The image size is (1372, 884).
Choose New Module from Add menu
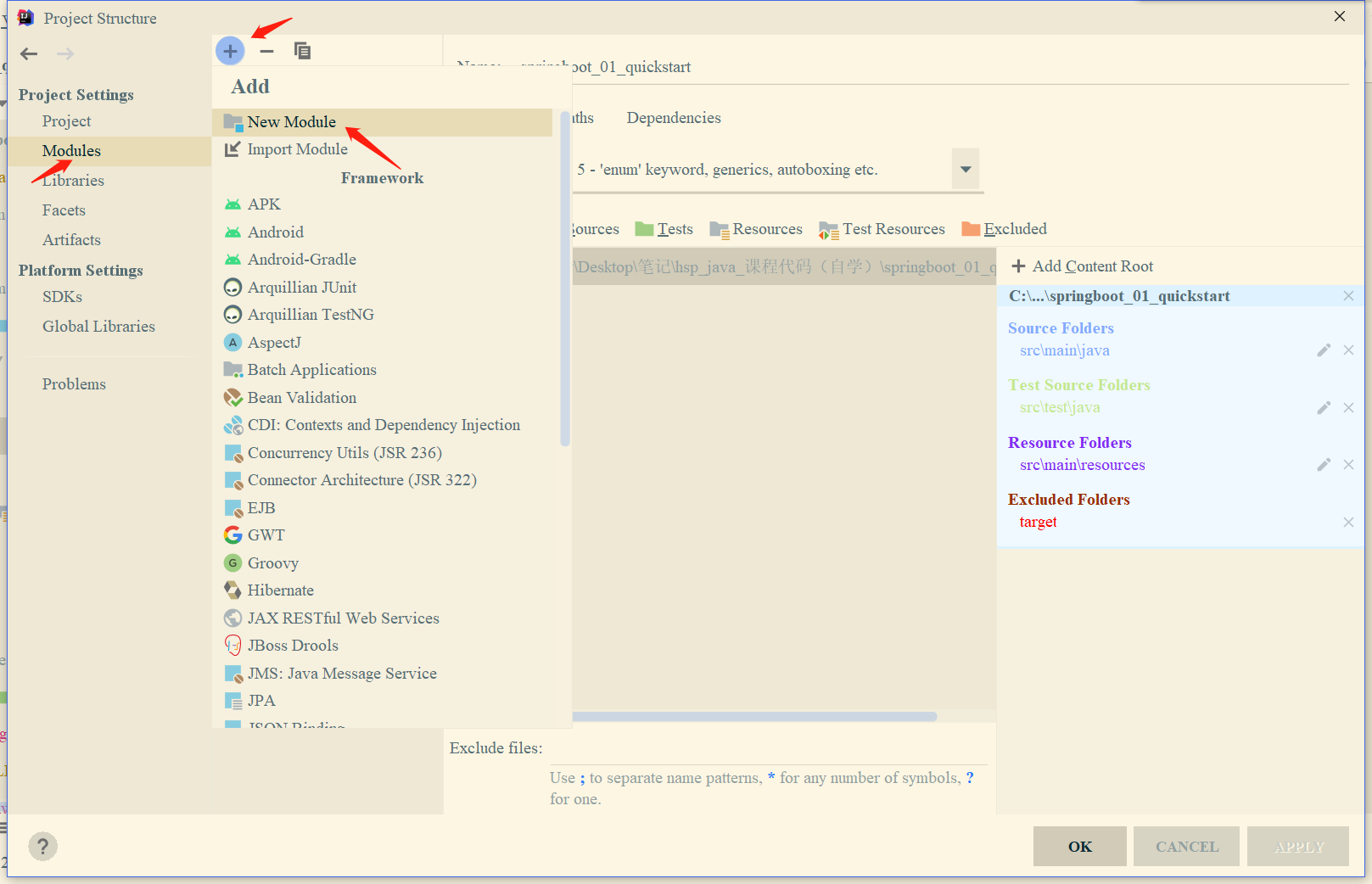click(382, 122)
